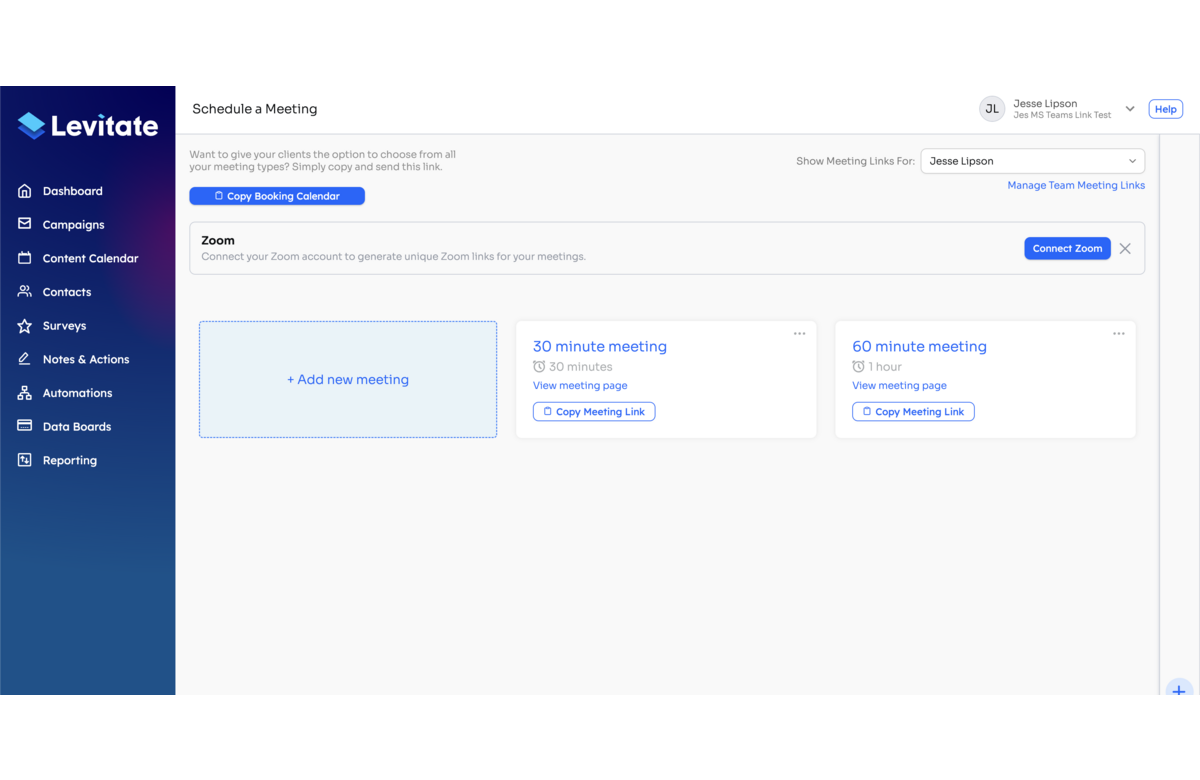Image resolution: width=1200 pixels, height=780 pixels.
Task: Open the Contacts page
Action: 67,292
